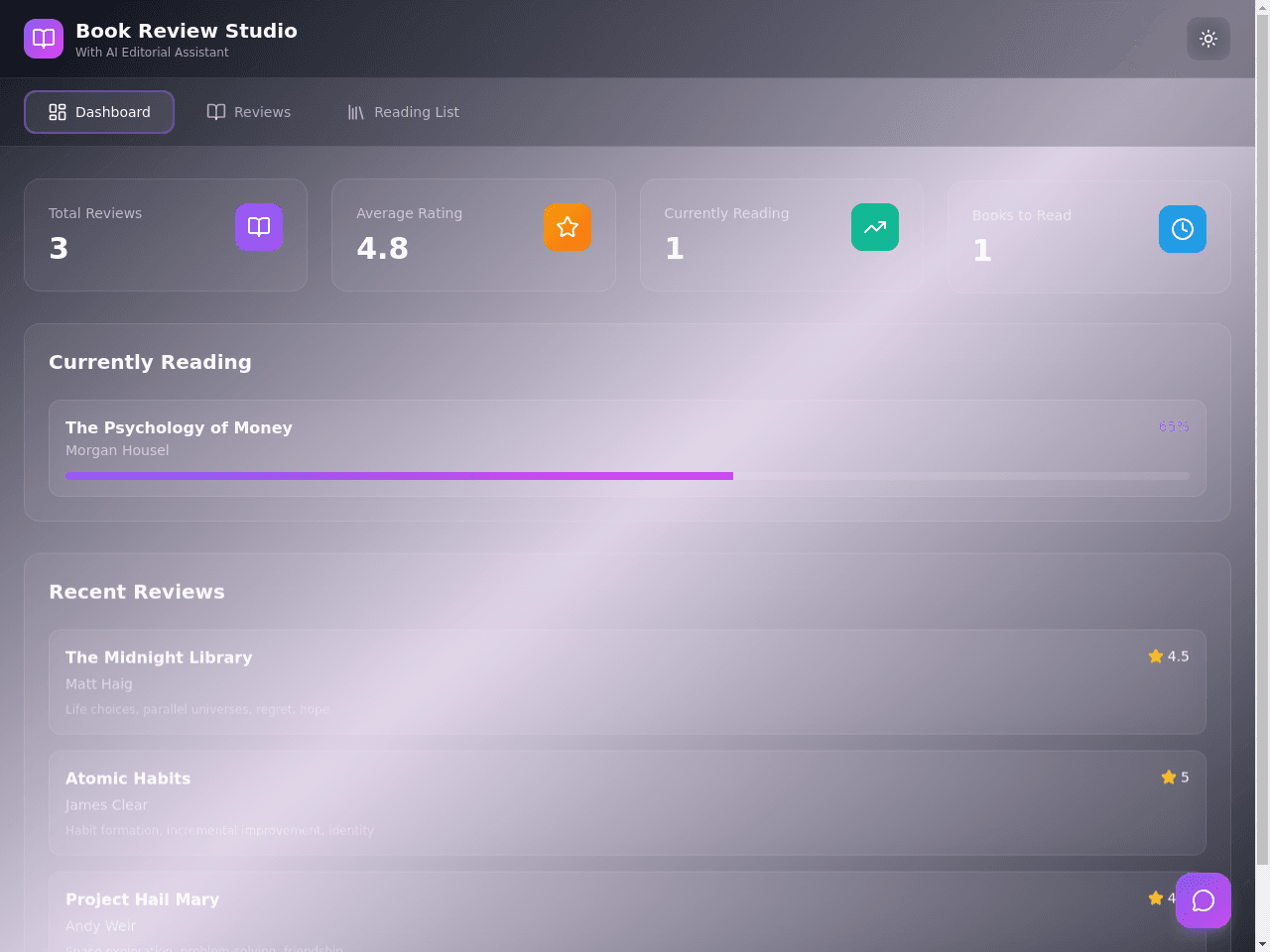Viewport: 1270px width, 952px height.
Task: Click the Atomic Habits themes line
Action: click(x=219, y=830)
